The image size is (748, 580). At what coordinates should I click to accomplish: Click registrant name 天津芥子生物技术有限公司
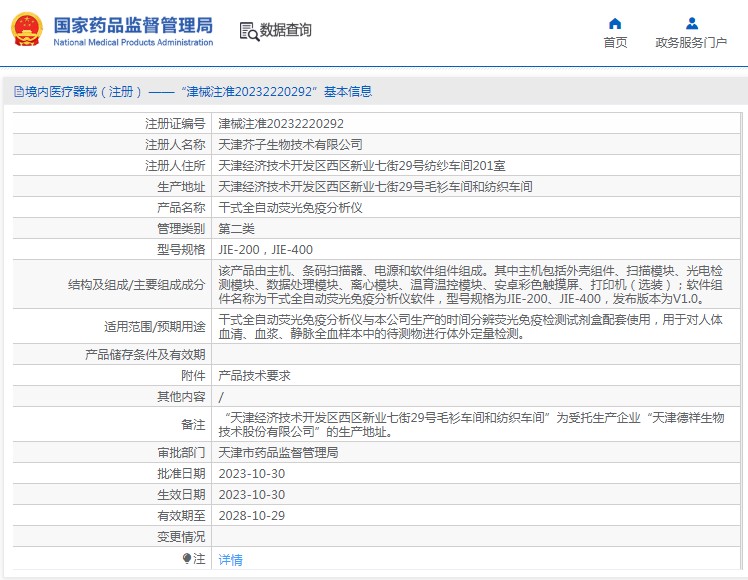[290, 145]
